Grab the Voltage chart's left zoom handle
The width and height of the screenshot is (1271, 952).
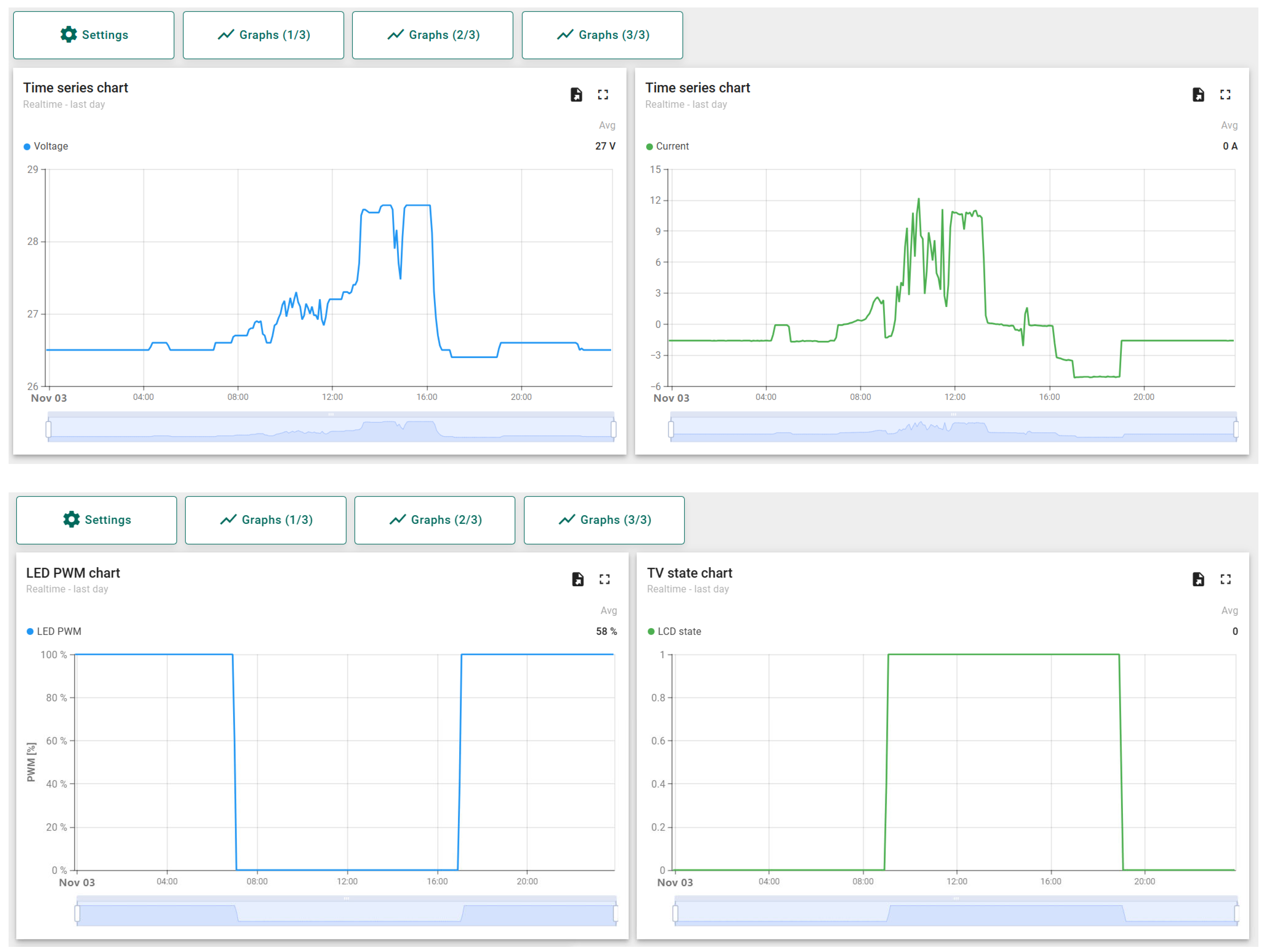48,429
